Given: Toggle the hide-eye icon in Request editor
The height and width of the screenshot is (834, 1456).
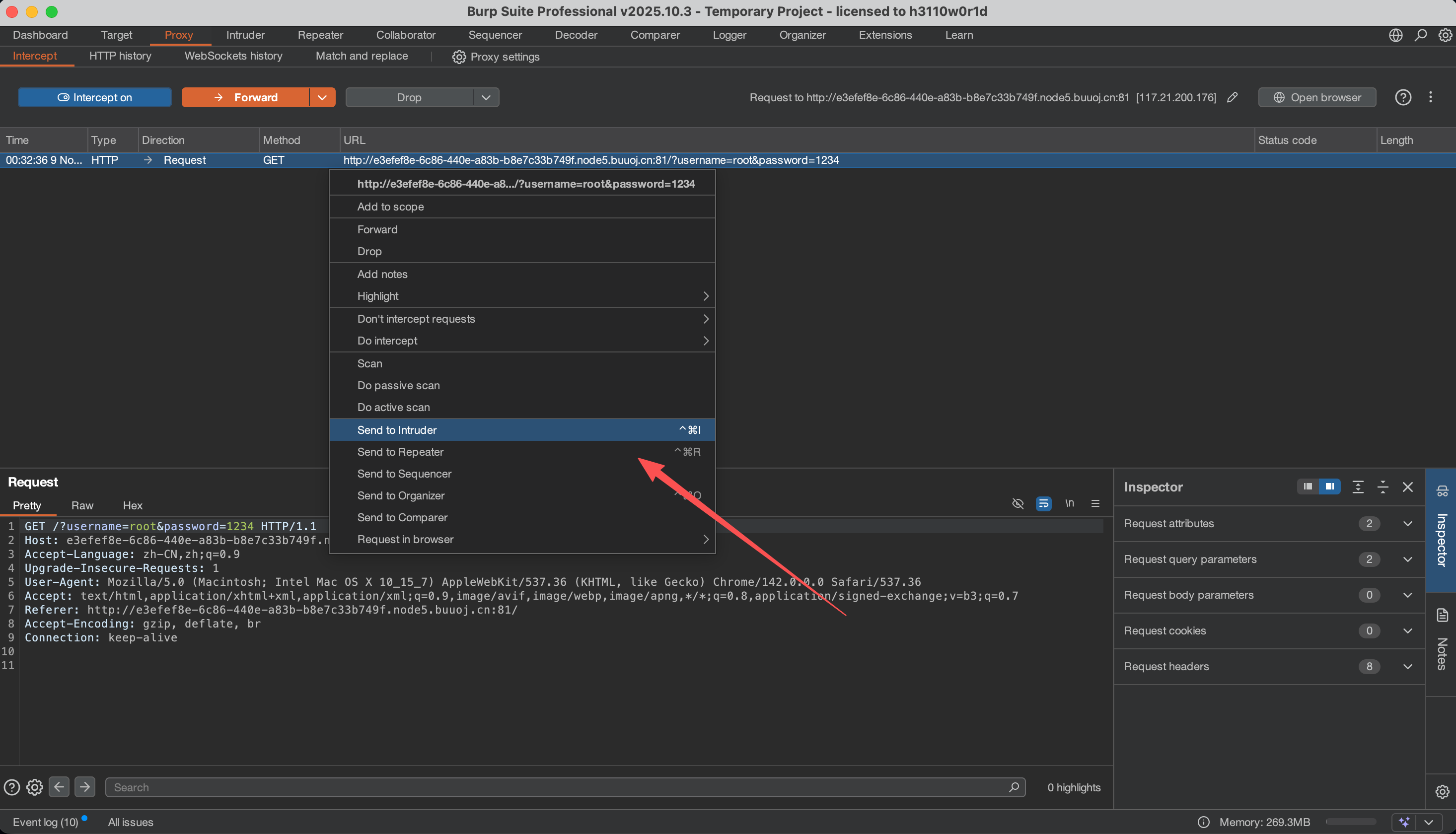Looking at the screenshot, I should click(1018, 503).
